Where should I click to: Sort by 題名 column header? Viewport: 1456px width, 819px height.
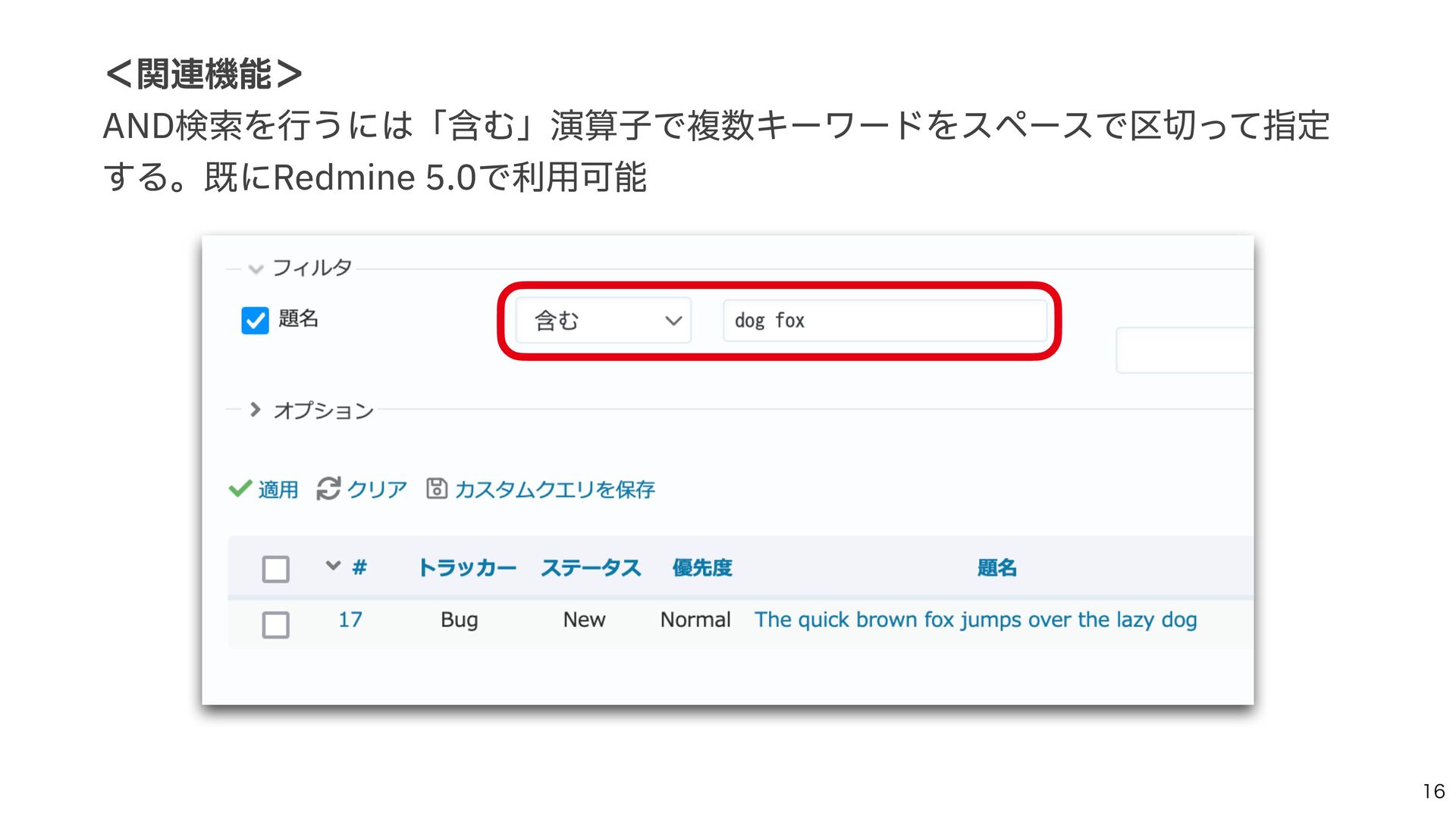tap(996, 568)
